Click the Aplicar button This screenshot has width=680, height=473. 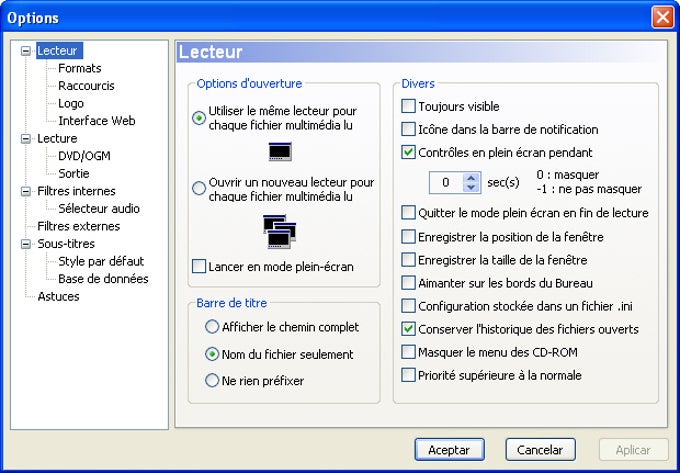tap(634, 450)
